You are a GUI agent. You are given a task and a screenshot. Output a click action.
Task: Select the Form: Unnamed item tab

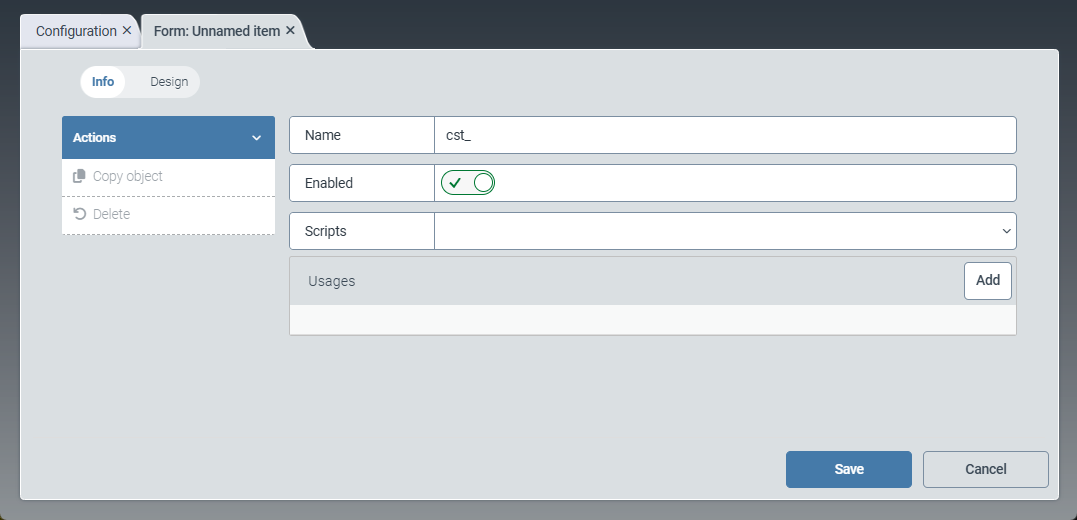(216, 31)
